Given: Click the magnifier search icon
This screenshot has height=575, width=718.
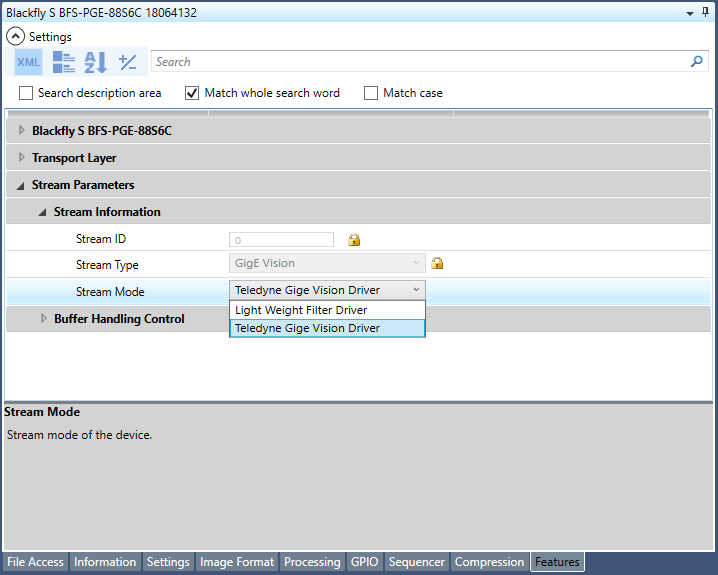Looking at the screenshot, I should tap(696, 61).
